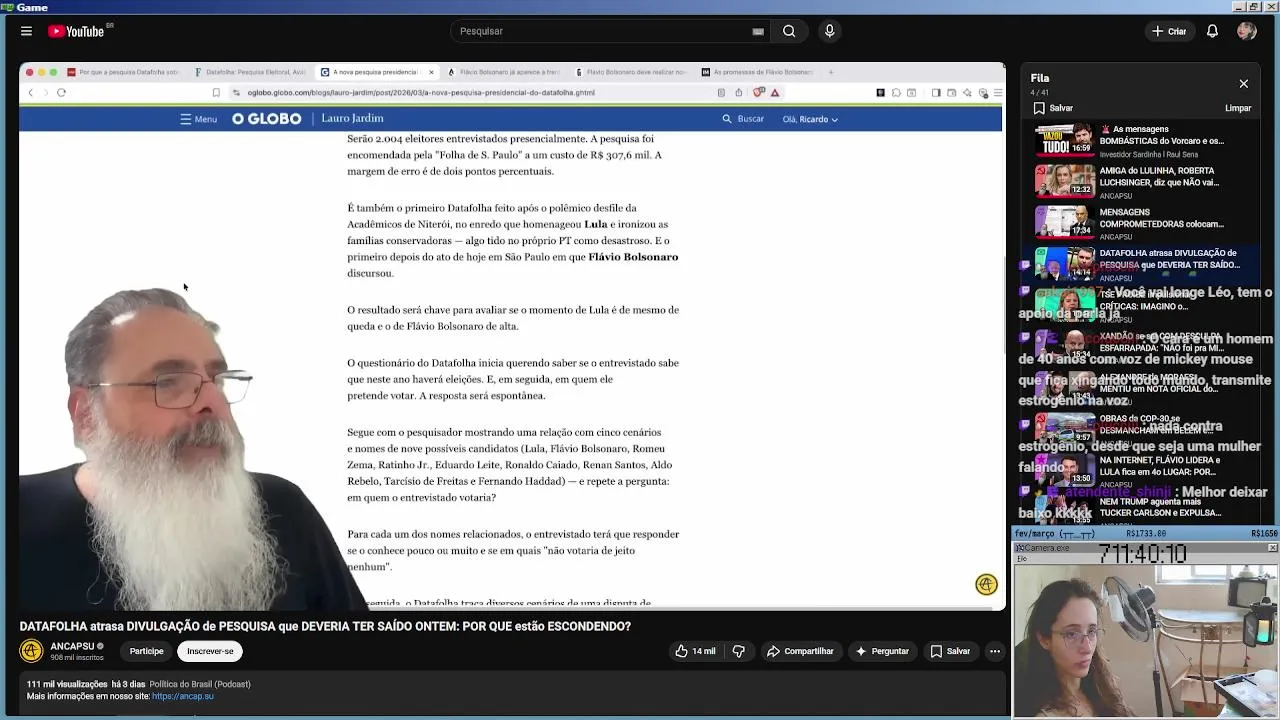Clear the queue with Limpar

pos(1238,108)
